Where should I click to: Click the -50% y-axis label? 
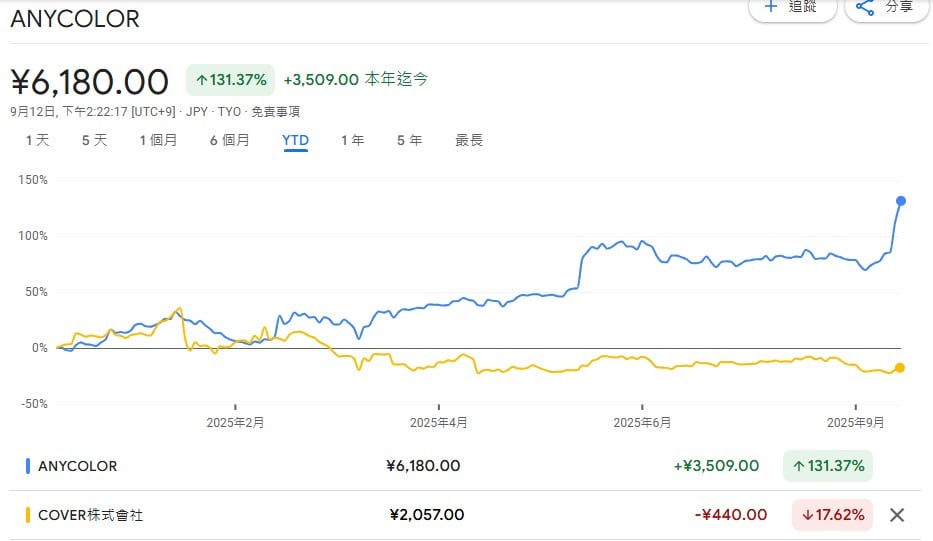(34, 404)
